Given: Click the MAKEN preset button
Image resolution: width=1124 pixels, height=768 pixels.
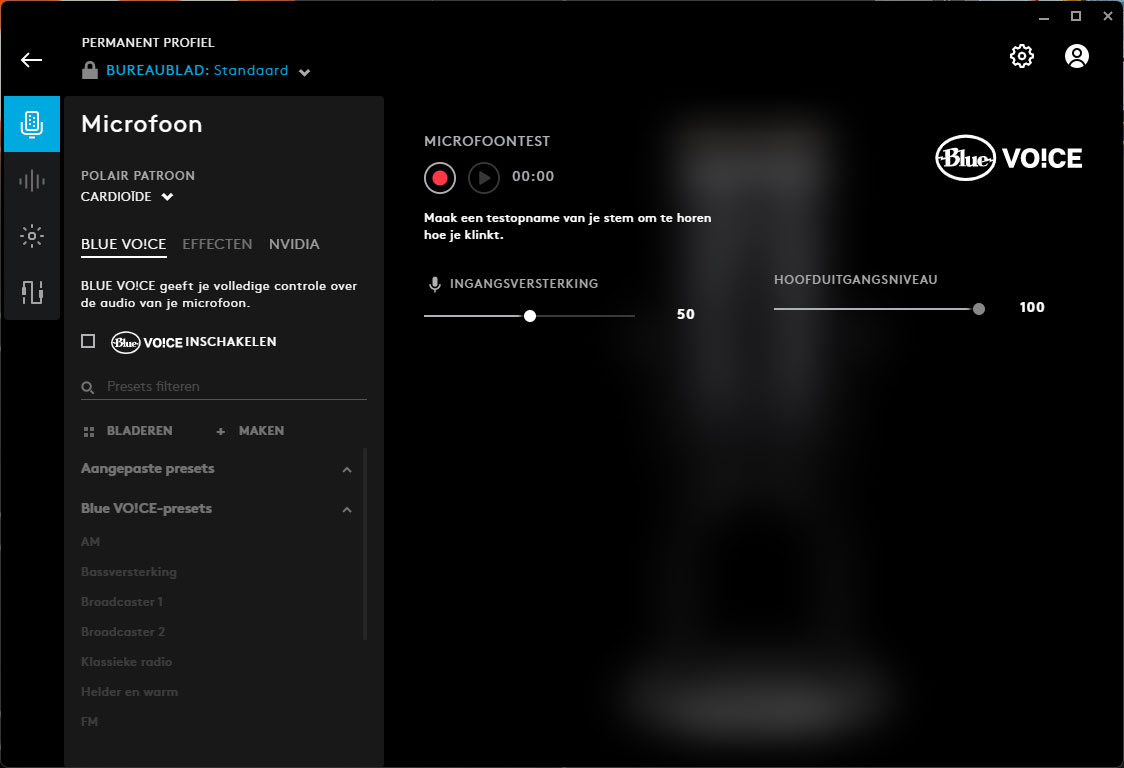Looking at the screenshot, I should tap(250, 431).
